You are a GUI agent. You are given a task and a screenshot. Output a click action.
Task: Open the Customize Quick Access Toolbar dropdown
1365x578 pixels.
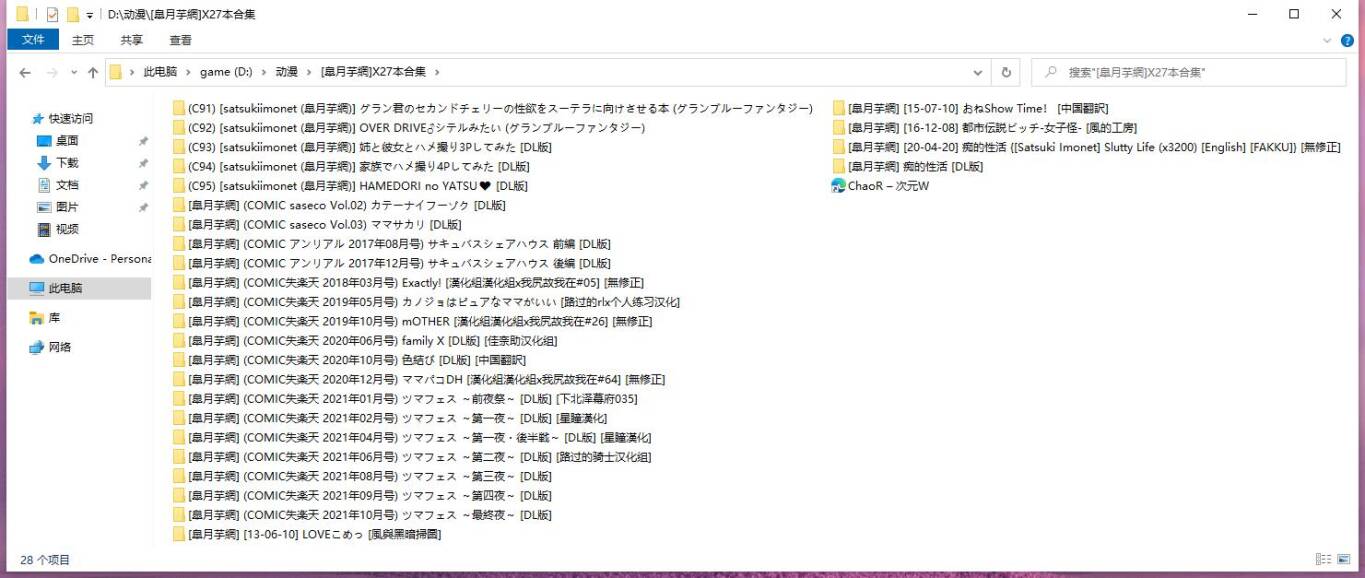point(89,15)
